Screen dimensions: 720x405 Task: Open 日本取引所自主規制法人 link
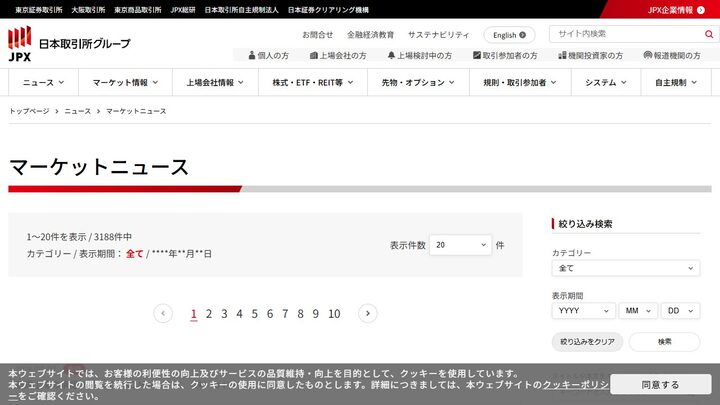242,10
